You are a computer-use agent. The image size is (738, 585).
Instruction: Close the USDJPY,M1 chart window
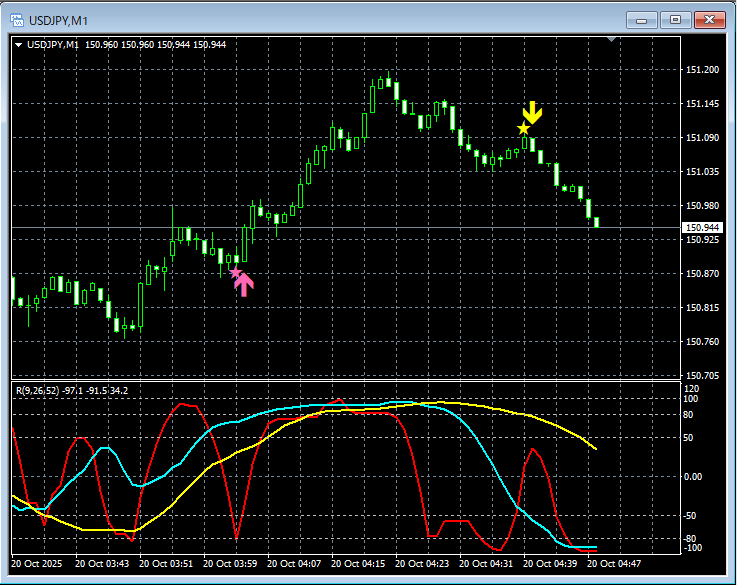[x=710, y=19]
